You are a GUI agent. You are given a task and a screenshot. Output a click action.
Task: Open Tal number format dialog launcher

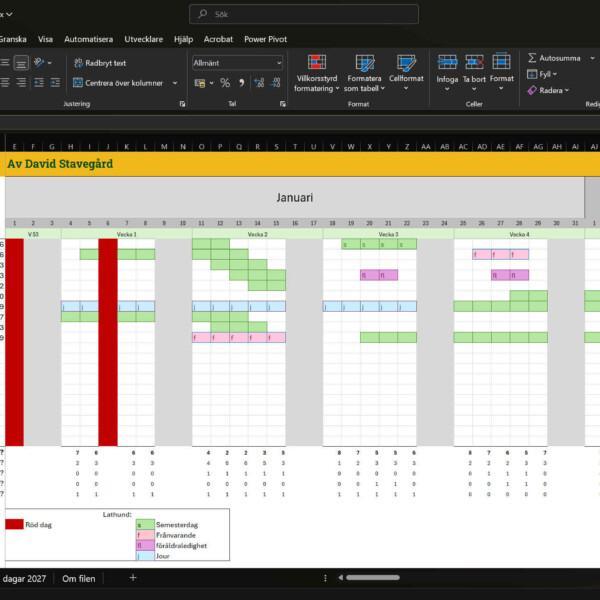pyautogui.click(x=282, y=104)
